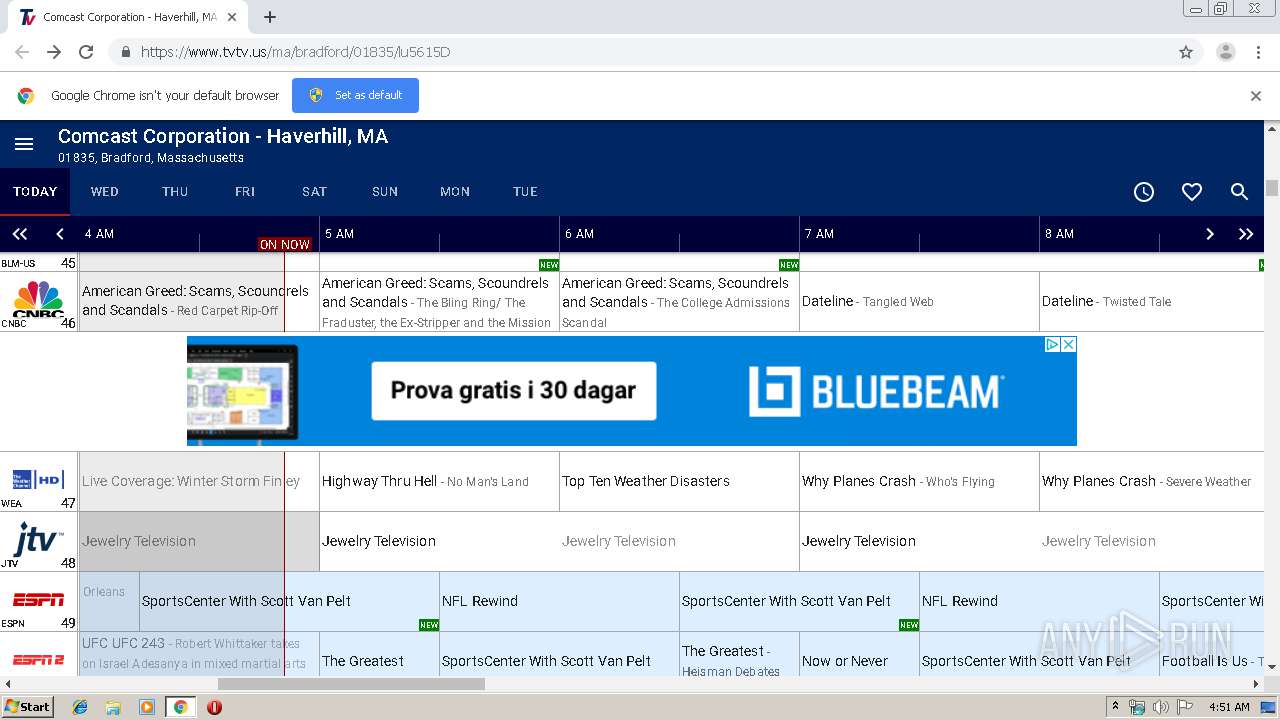The image size is (1280, 720).
Task: Open American Greed Red Carpet Rip-Off listing
Action: coord(199,301)
